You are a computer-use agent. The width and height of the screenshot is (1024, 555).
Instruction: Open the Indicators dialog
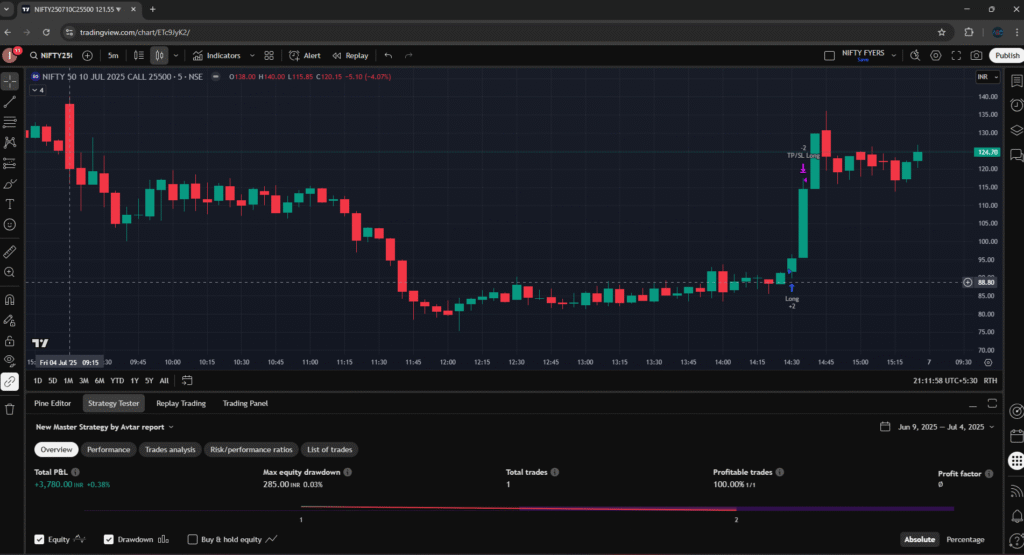click(217, 56)
